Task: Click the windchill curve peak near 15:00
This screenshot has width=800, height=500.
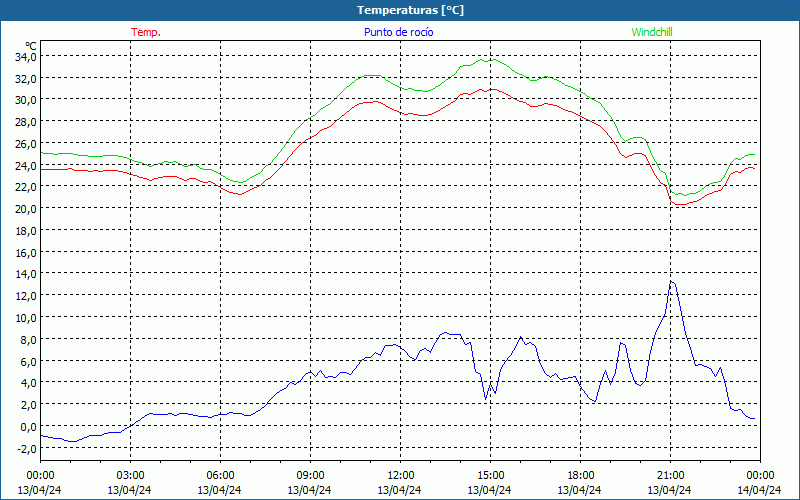Action: (492, 60)
